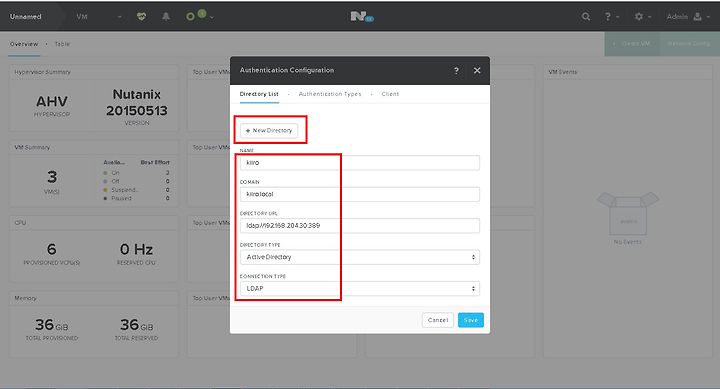Expand the tasks indicator dropdown arrow
Screen dimensions: 720x389
211,17
